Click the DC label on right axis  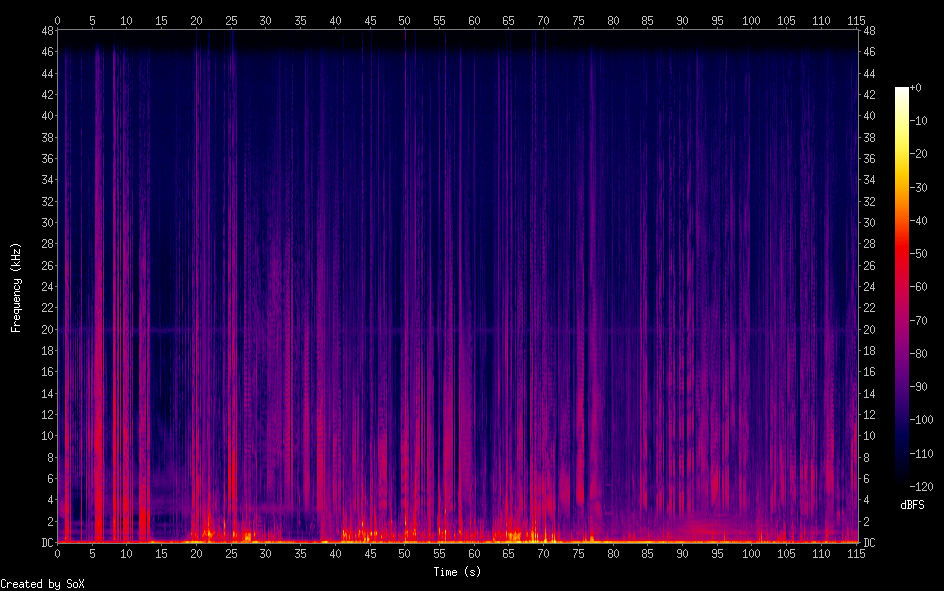(870, 543)
